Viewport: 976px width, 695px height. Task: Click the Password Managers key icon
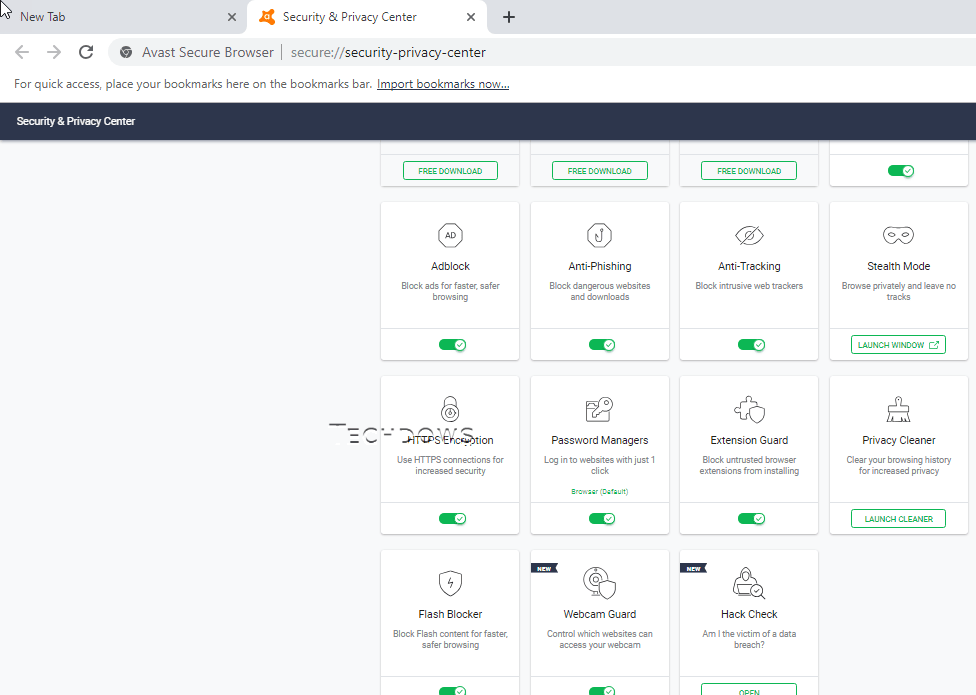(599, 409)
